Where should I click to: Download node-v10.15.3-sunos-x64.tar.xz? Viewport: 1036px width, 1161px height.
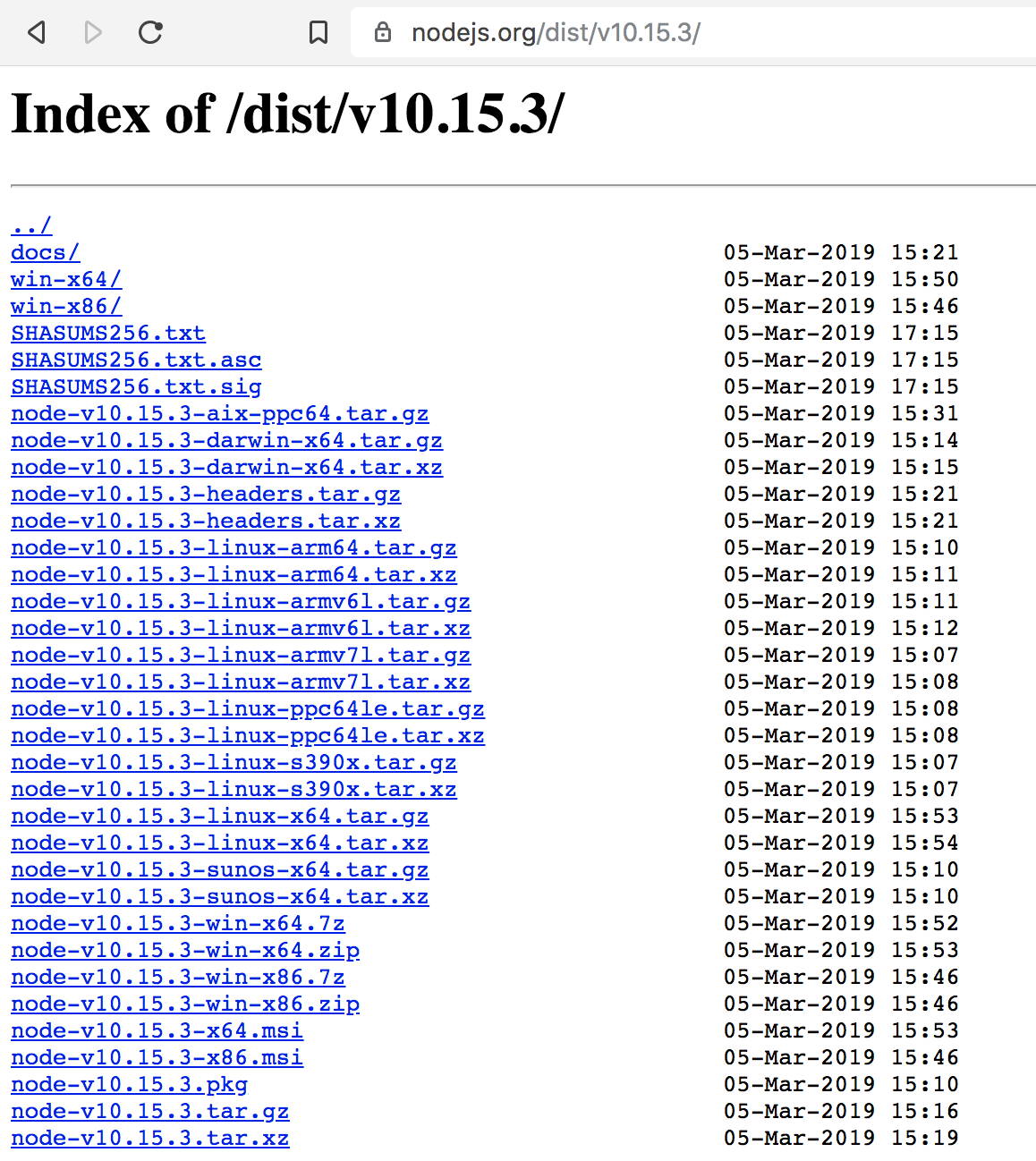220,896
